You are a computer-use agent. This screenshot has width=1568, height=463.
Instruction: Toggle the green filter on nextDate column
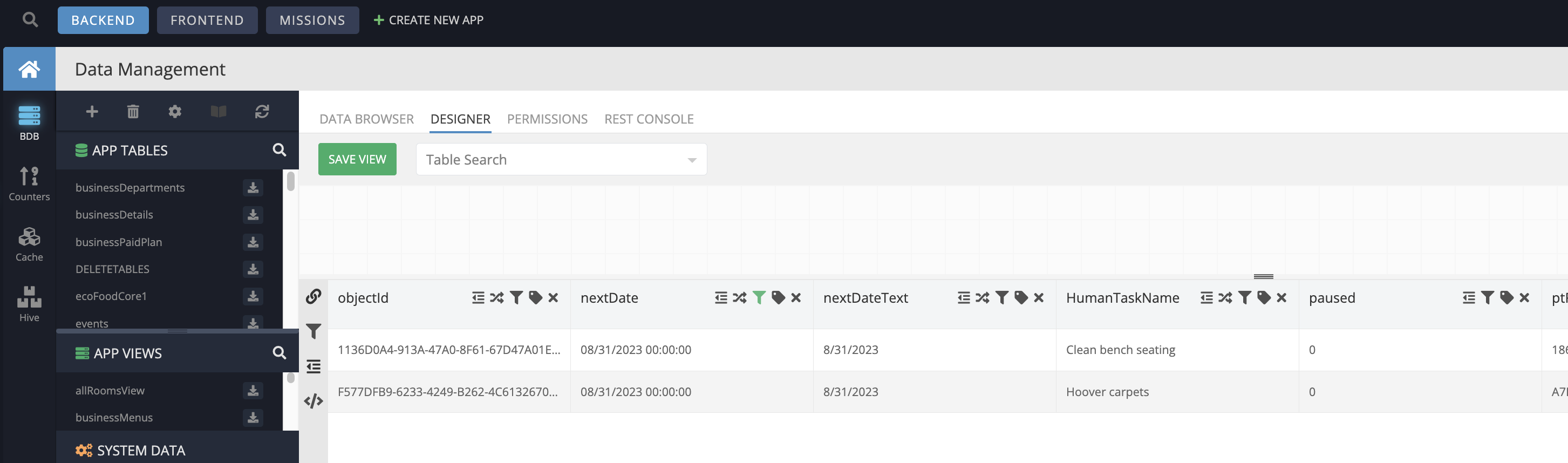click(x=759, y=297)
